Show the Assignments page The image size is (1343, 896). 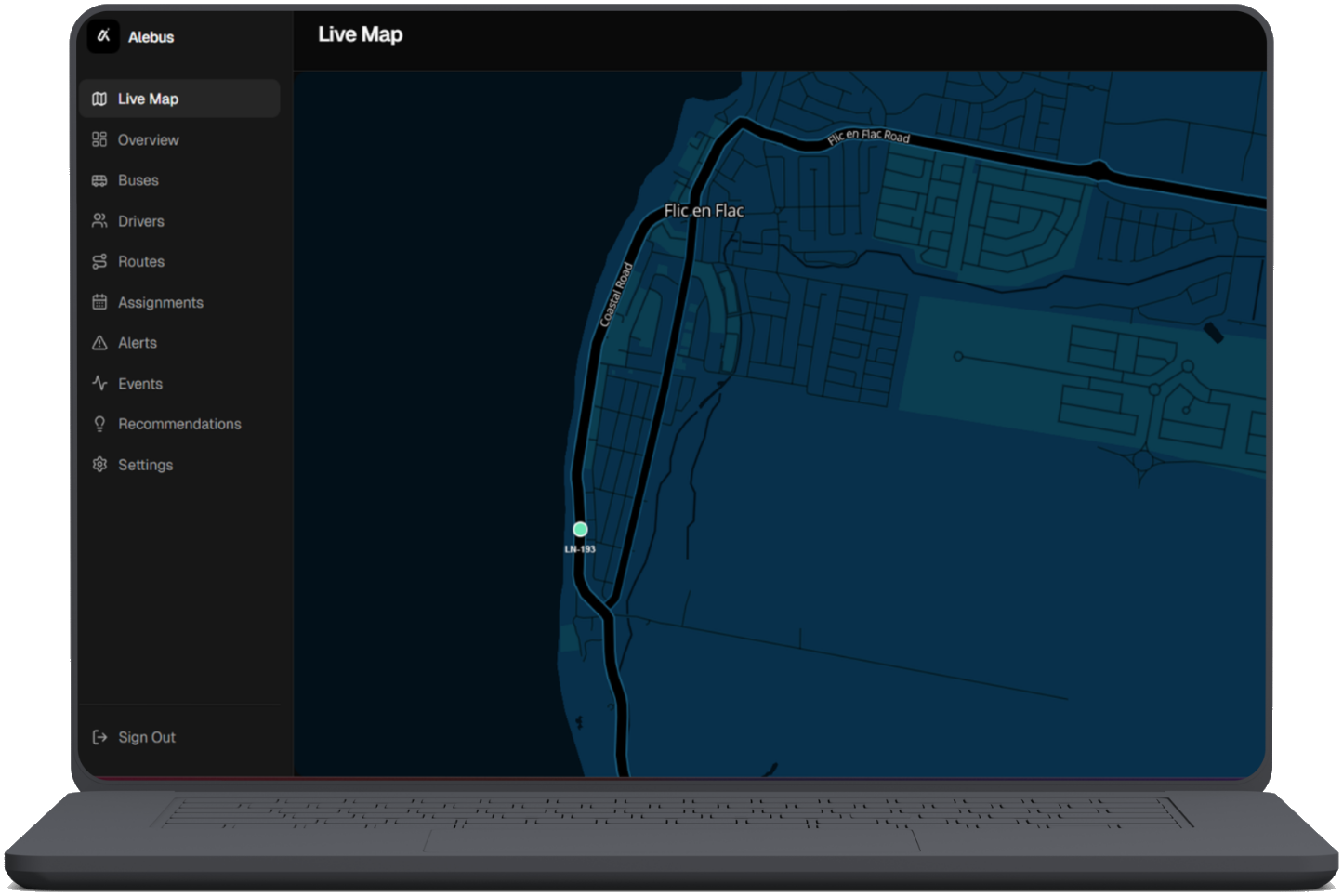[179, 302]
